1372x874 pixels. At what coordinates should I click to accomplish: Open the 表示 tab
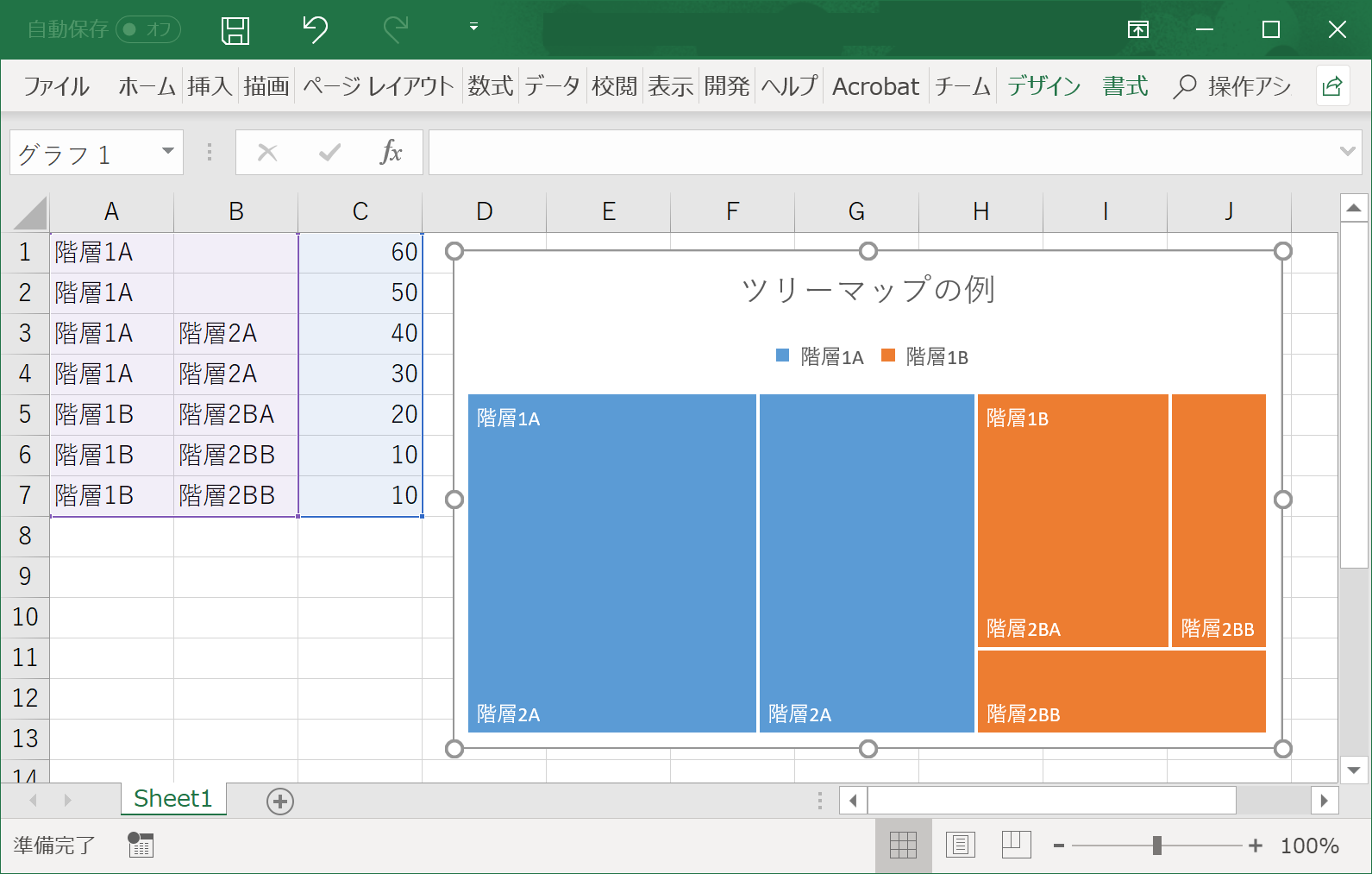pyautogui.click(x=671, y=86)
